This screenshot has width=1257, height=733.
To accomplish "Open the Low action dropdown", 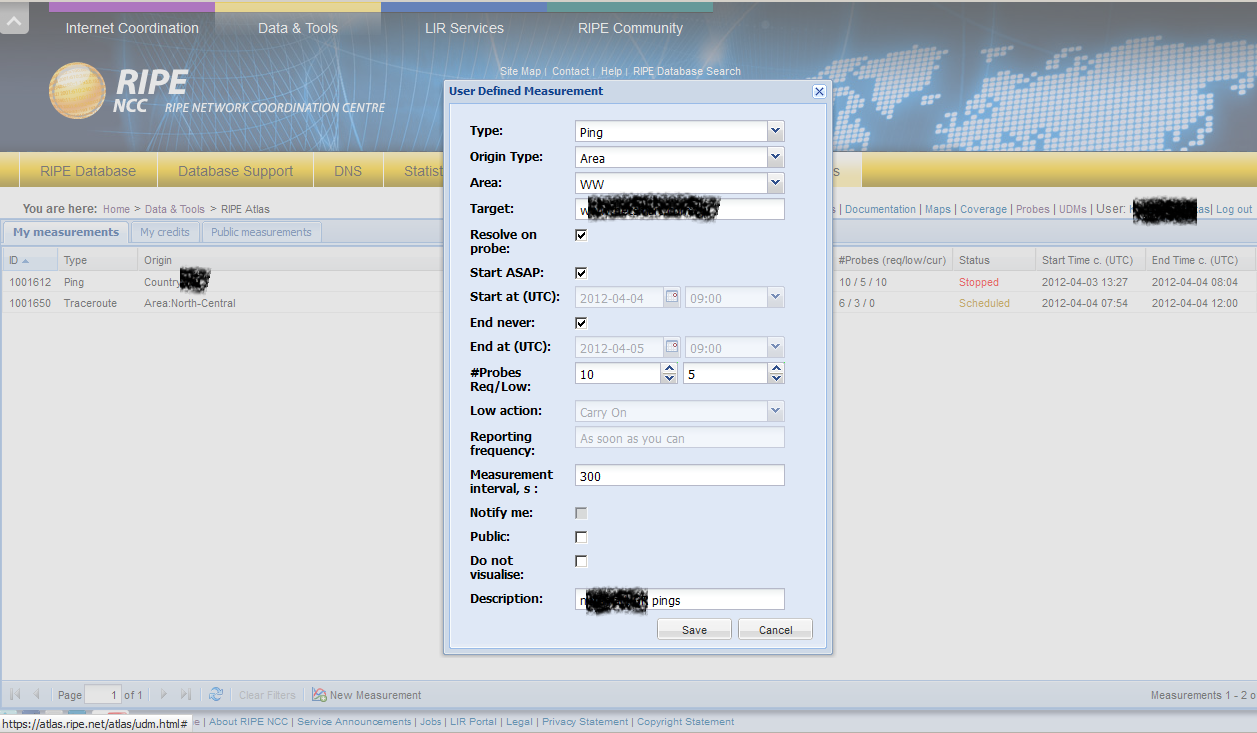I will coord(776,411).
